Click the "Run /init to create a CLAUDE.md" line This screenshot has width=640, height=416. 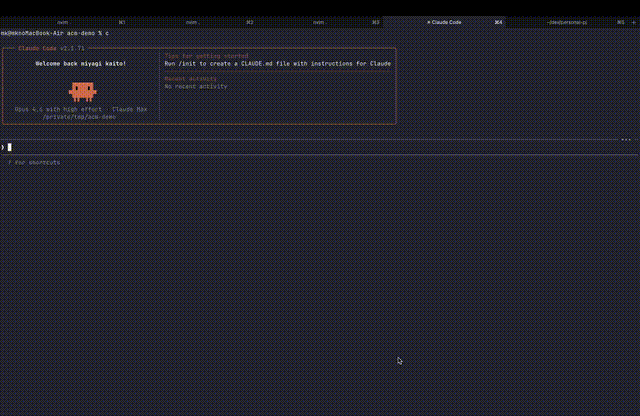[278, 64]
